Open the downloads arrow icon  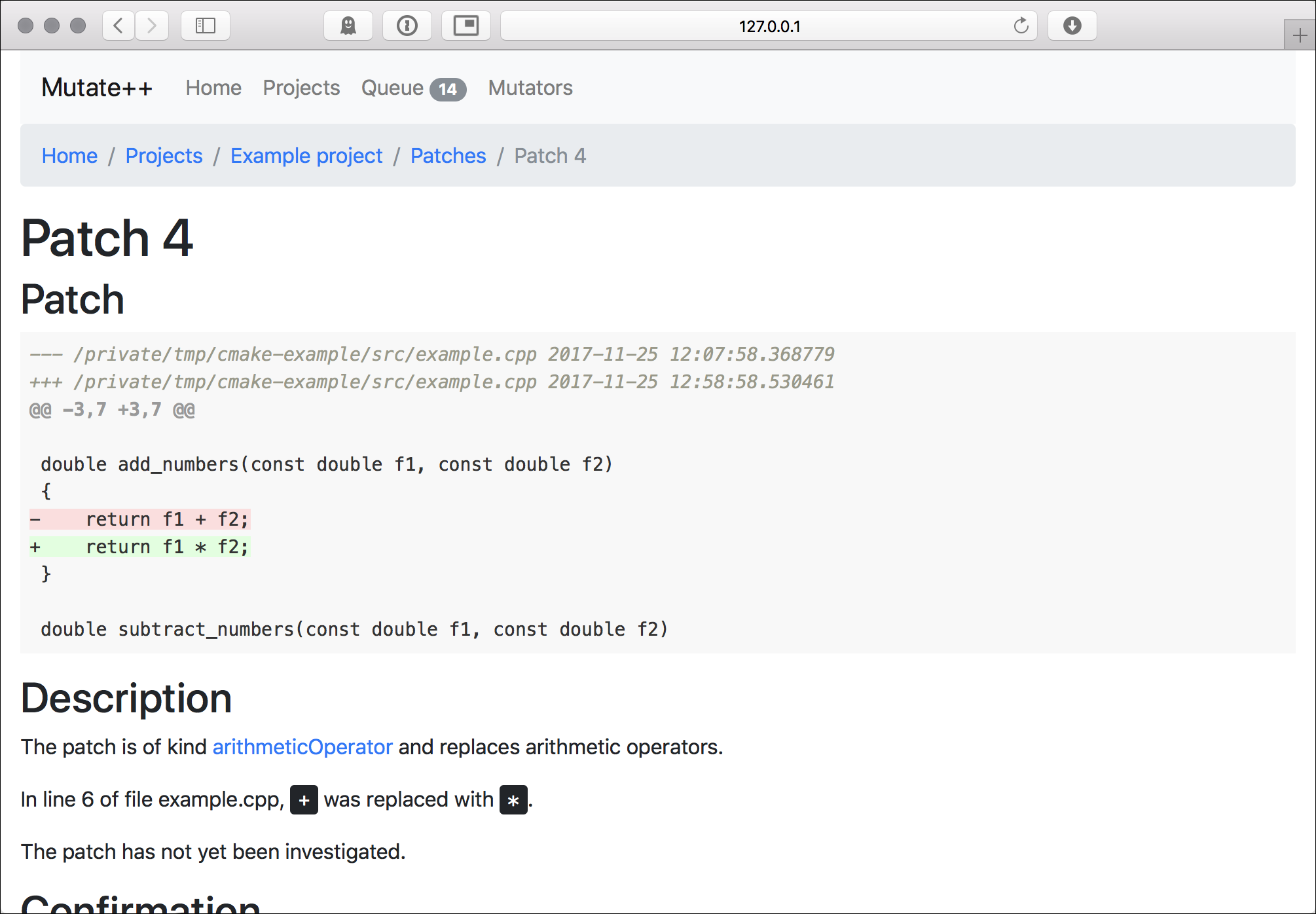click(1072, 26)
